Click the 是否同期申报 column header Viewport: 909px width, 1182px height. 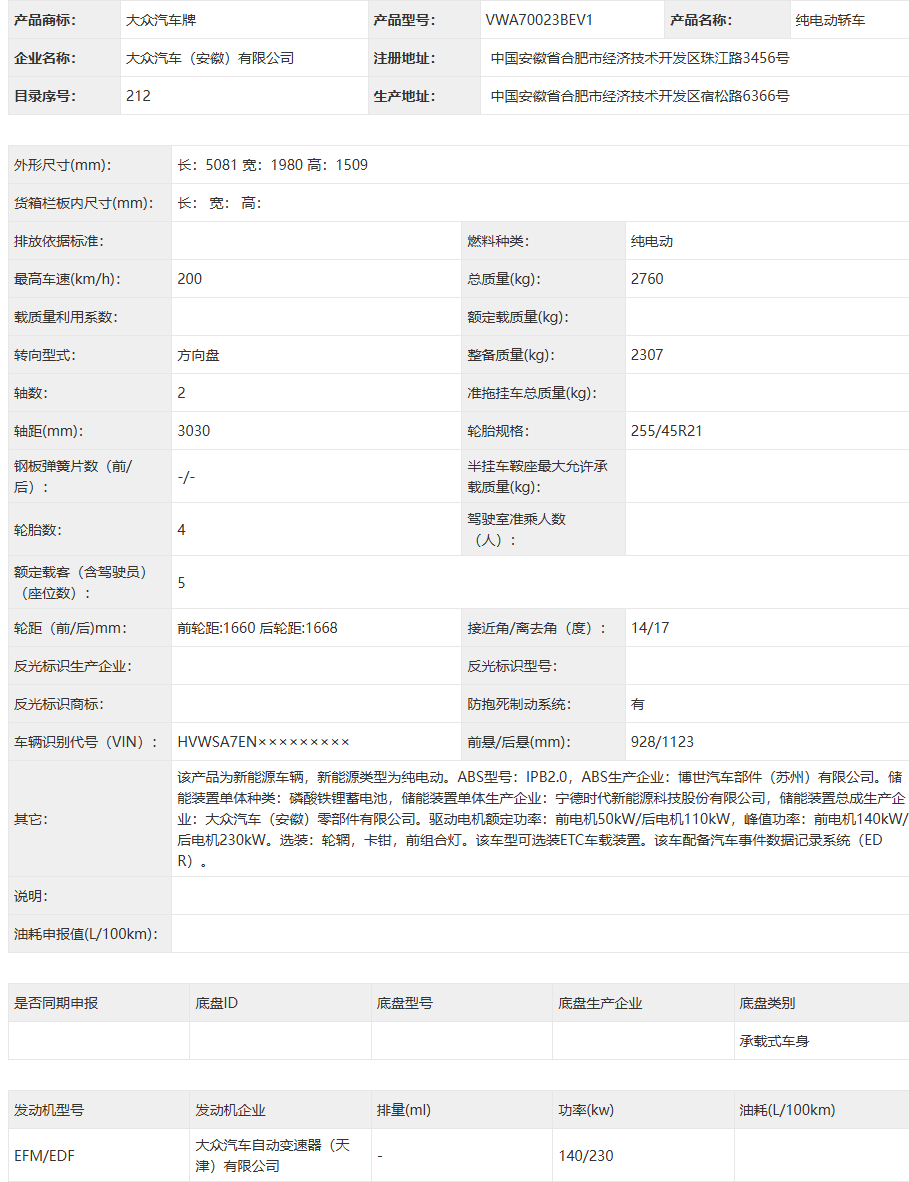click(56, 1003)
